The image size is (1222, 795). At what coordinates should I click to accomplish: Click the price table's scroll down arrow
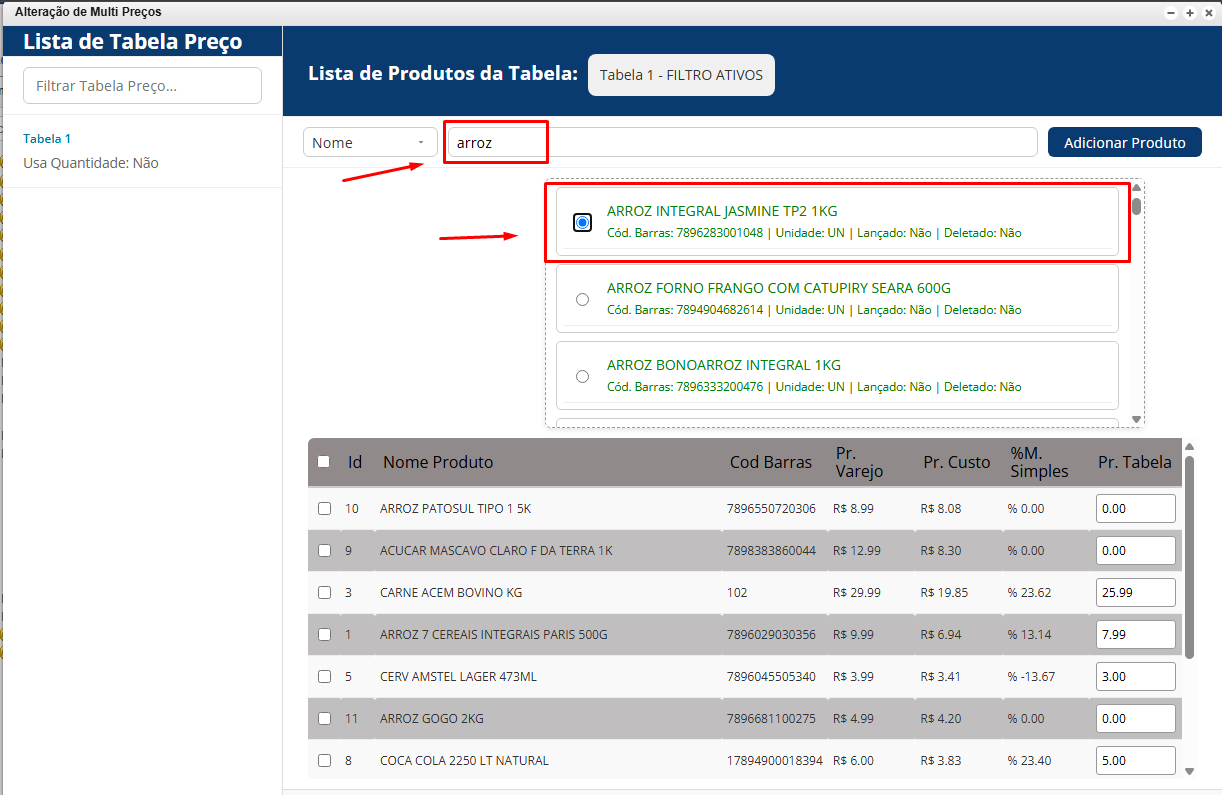click(x=1189, y=771)
